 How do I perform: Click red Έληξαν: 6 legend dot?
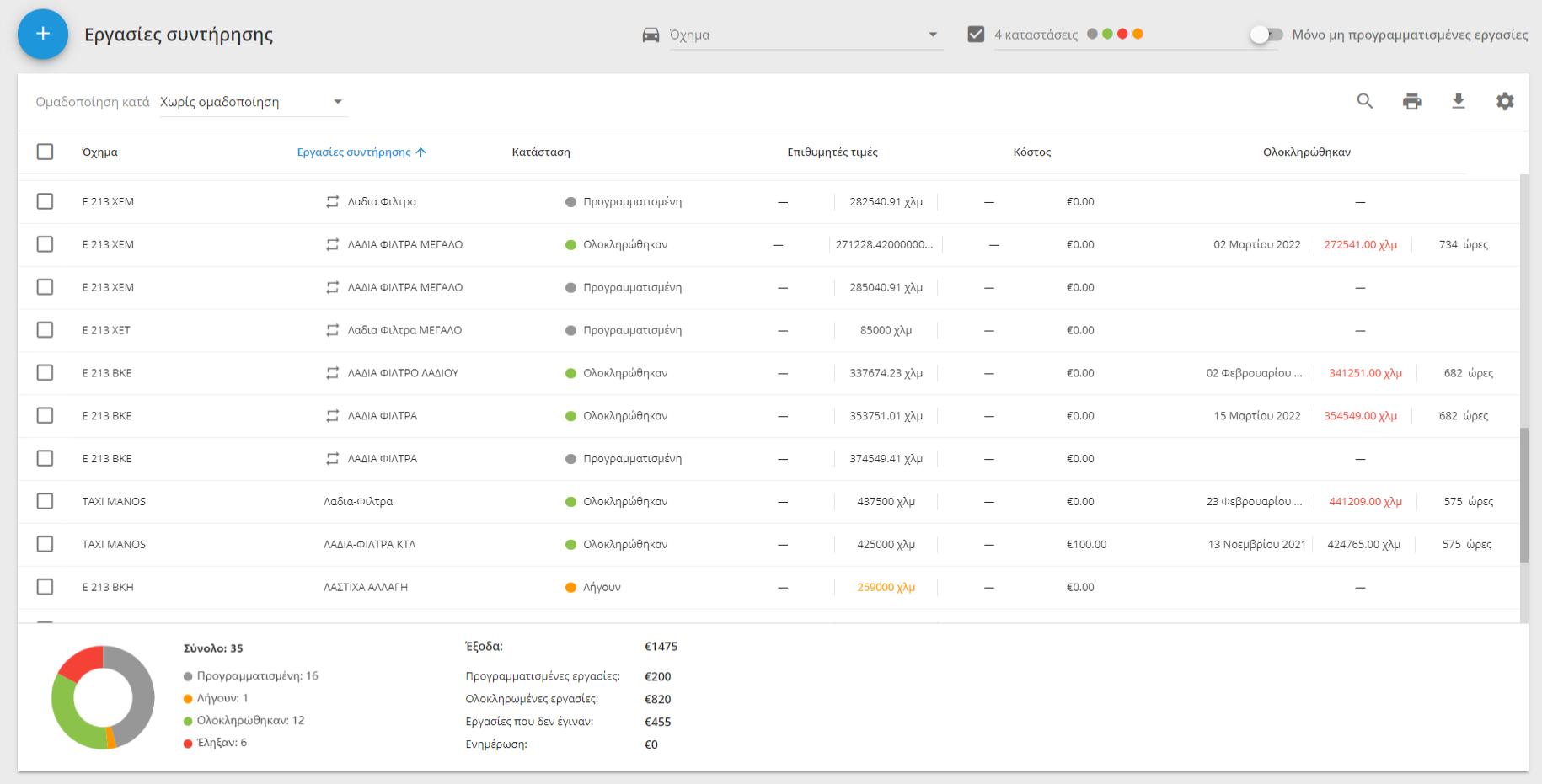coord(188,743)
